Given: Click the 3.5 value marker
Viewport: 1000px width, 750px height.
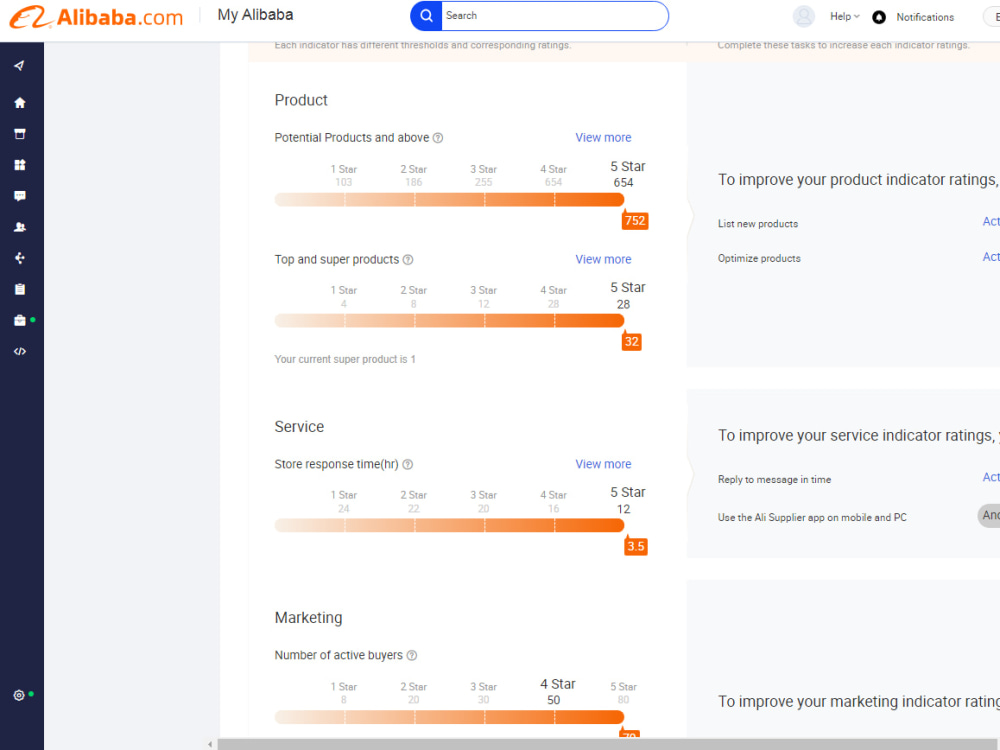Looking at the screenshot, I should (x=635, y=546).
